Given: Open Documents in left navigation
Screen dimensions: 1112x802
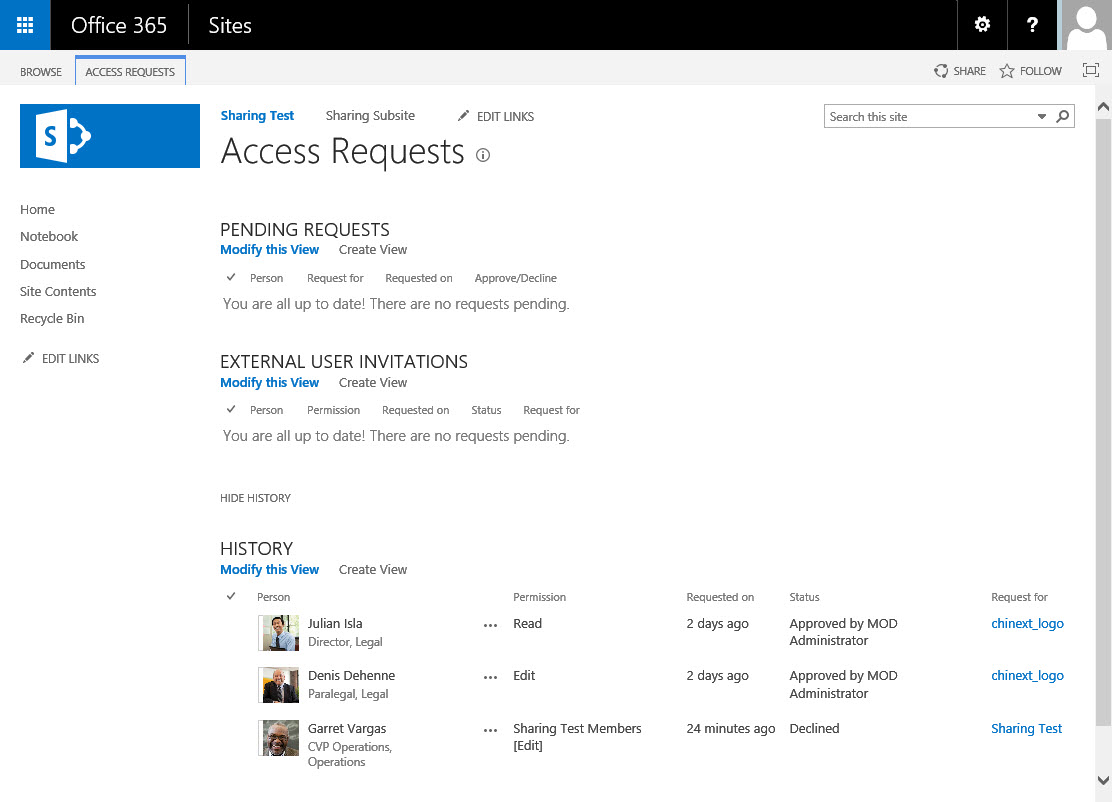Looking at the screenshot, I should coord(52,264).
